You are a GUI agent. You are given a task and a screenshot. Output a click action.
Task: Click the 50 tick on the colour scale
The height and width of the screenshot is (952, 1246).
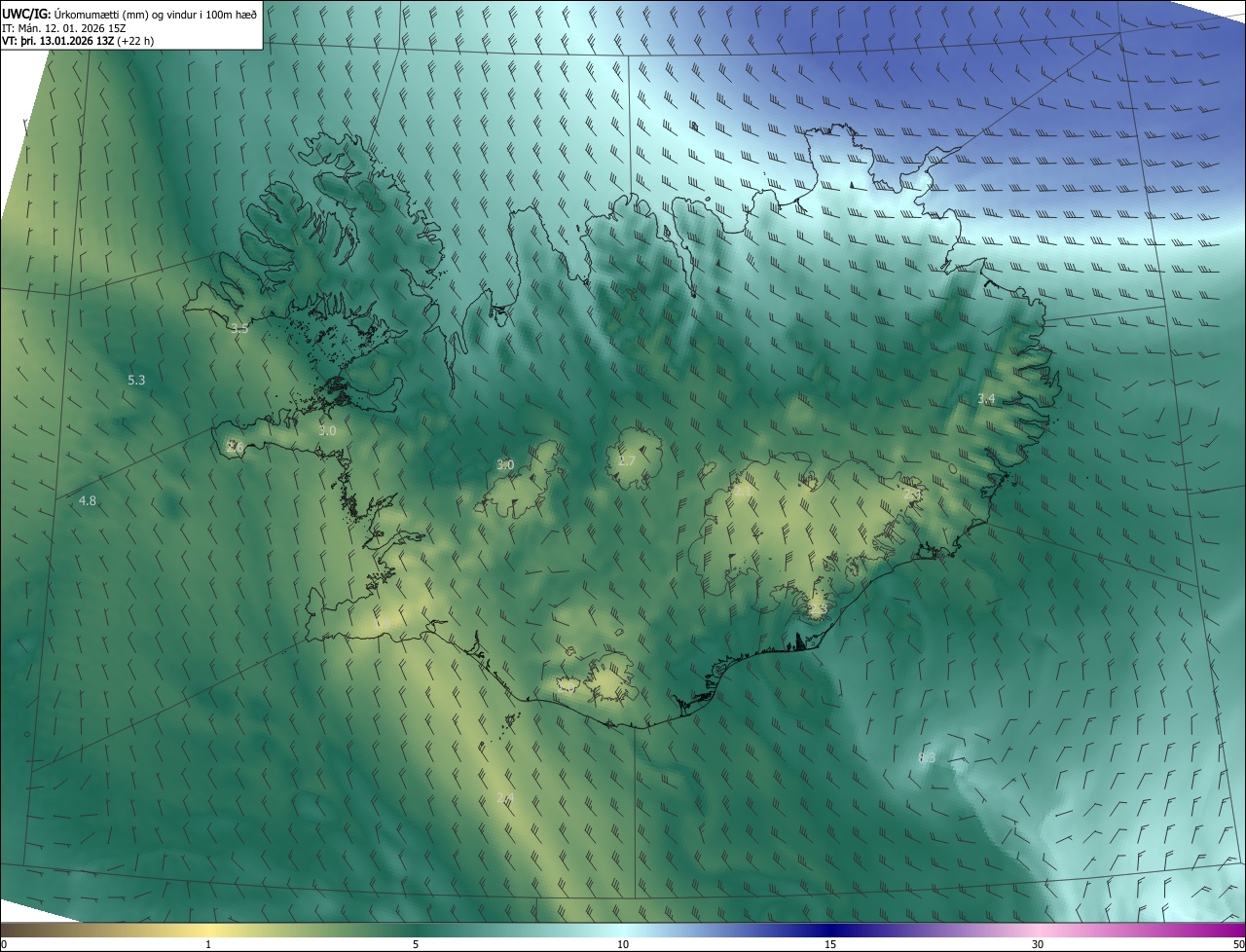tap(1238, 944)
